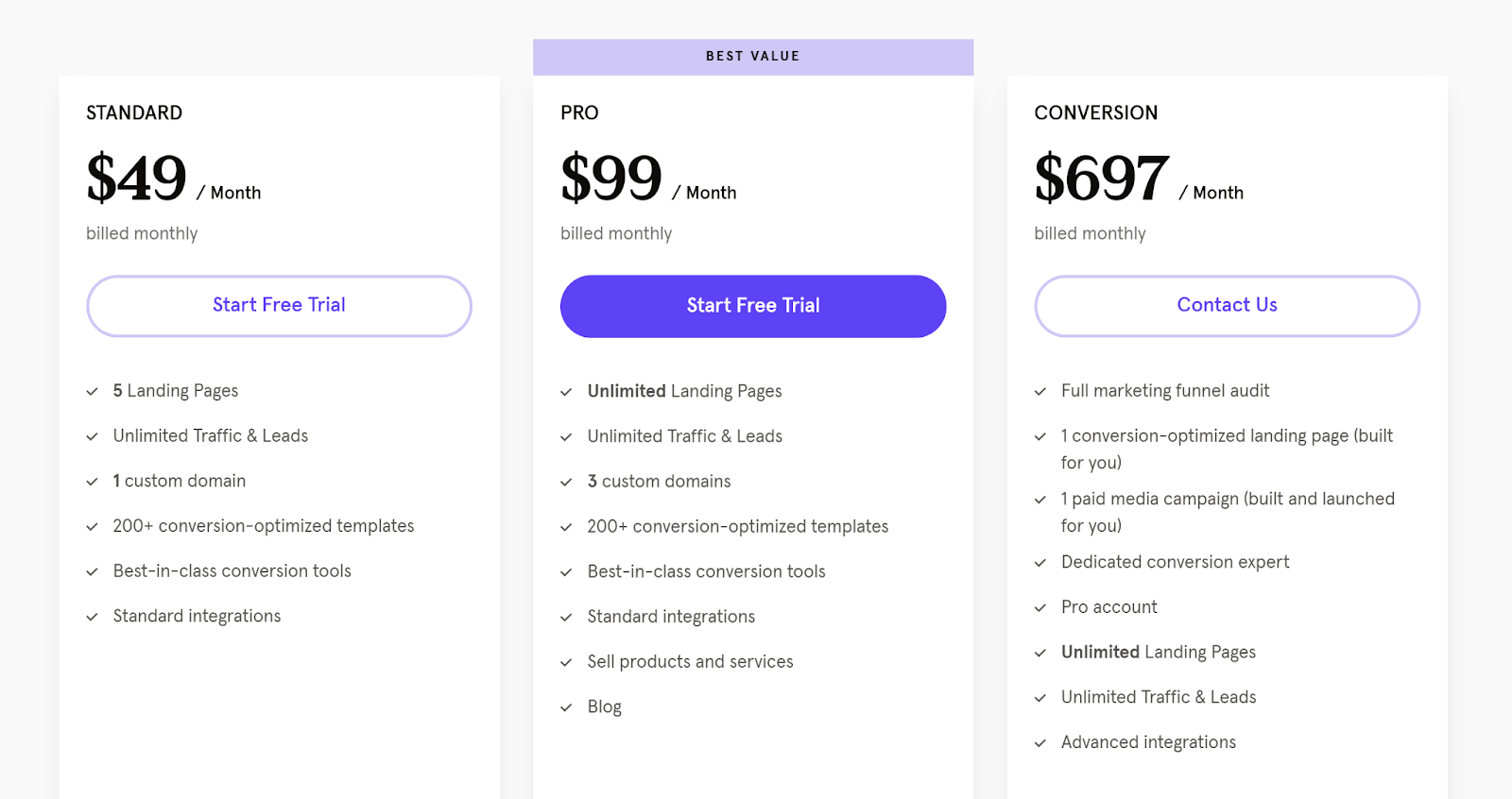The height and width of the screenshot is (799, 1512).
Task: Click the $49 Standard price
Action: (137, 178)
